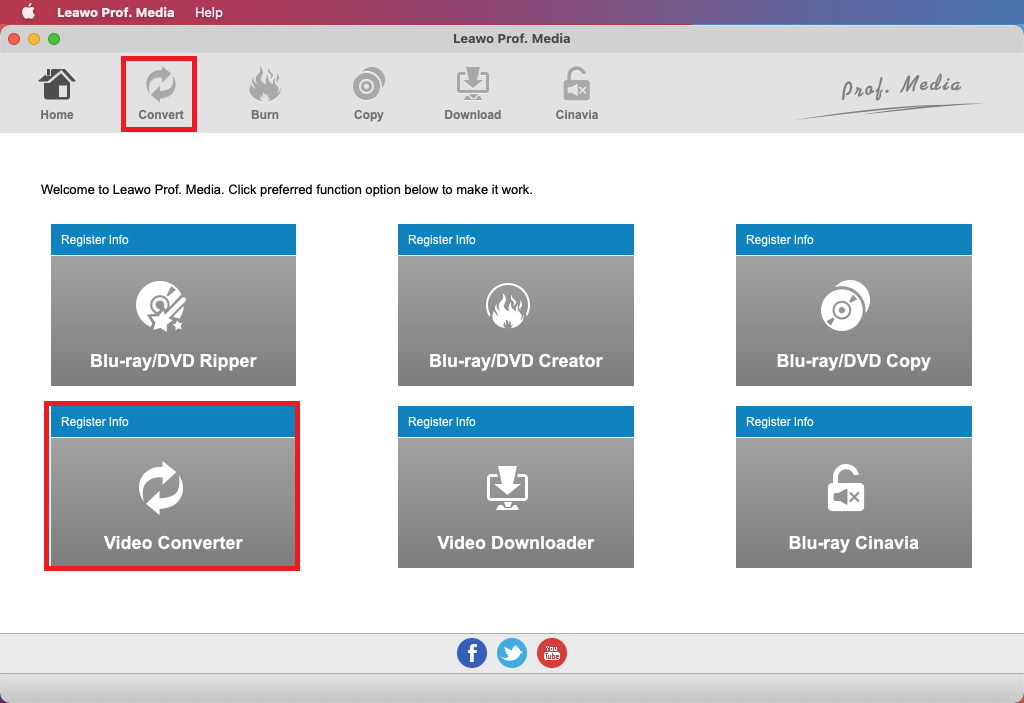Open the Download toolbar icon
The width and height of the screenshot is (1024, 703).
[472, 94]
